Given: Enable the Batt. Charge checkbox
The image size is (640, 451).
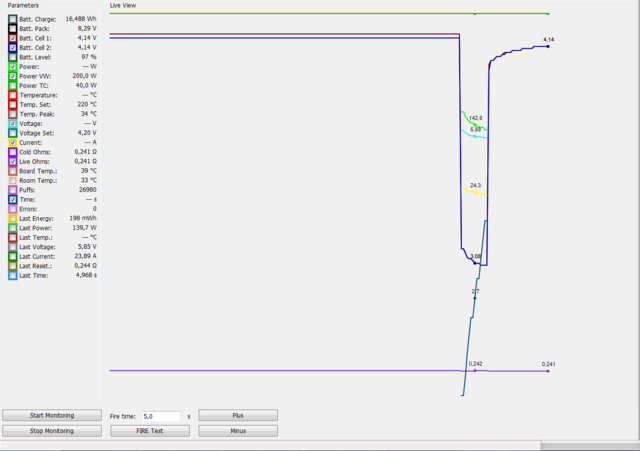Looking at the screenshot, I should (x=11, y=19).
